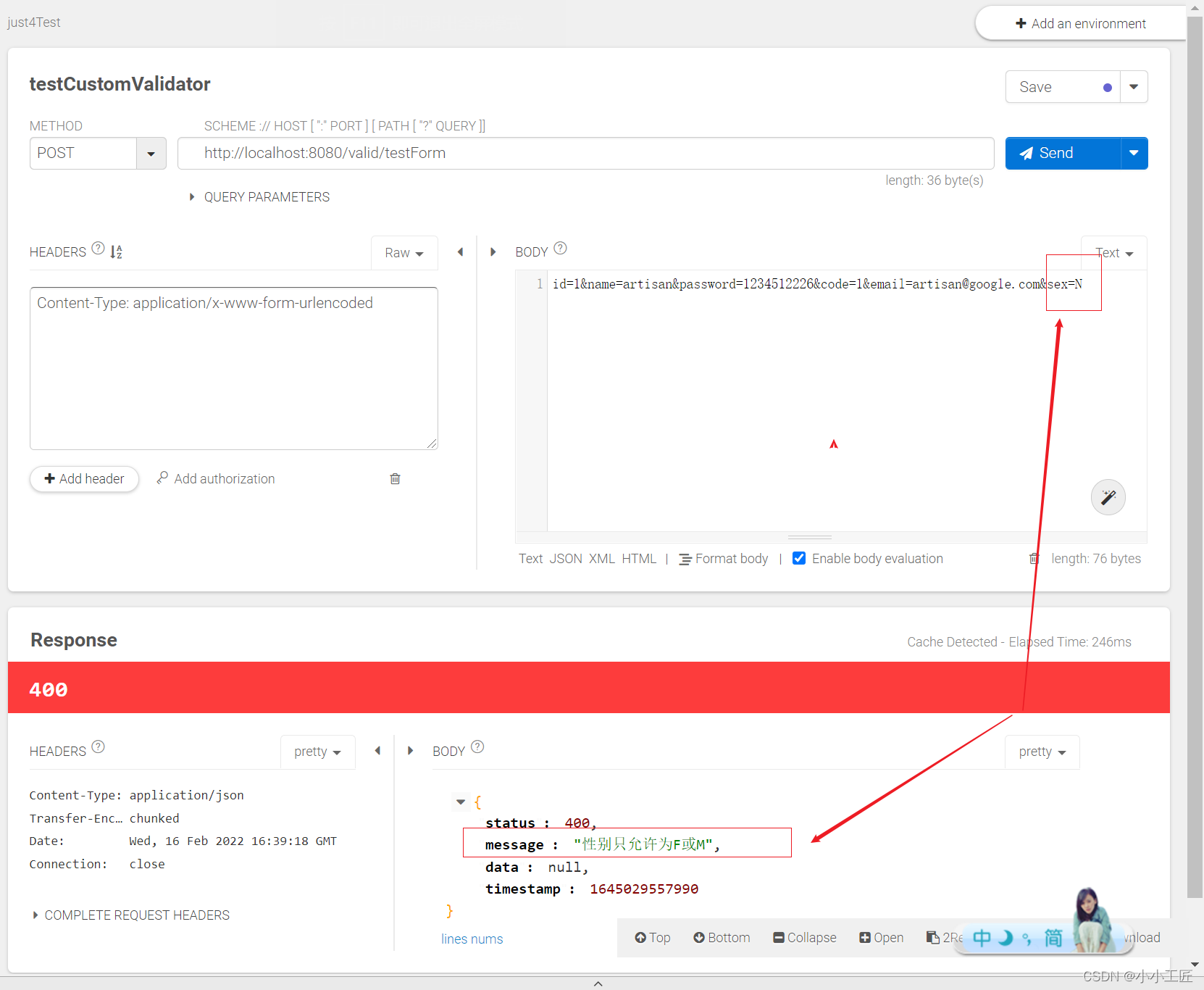1204x990 pixels.
Task: Send the POST request
Action: 1063,153
